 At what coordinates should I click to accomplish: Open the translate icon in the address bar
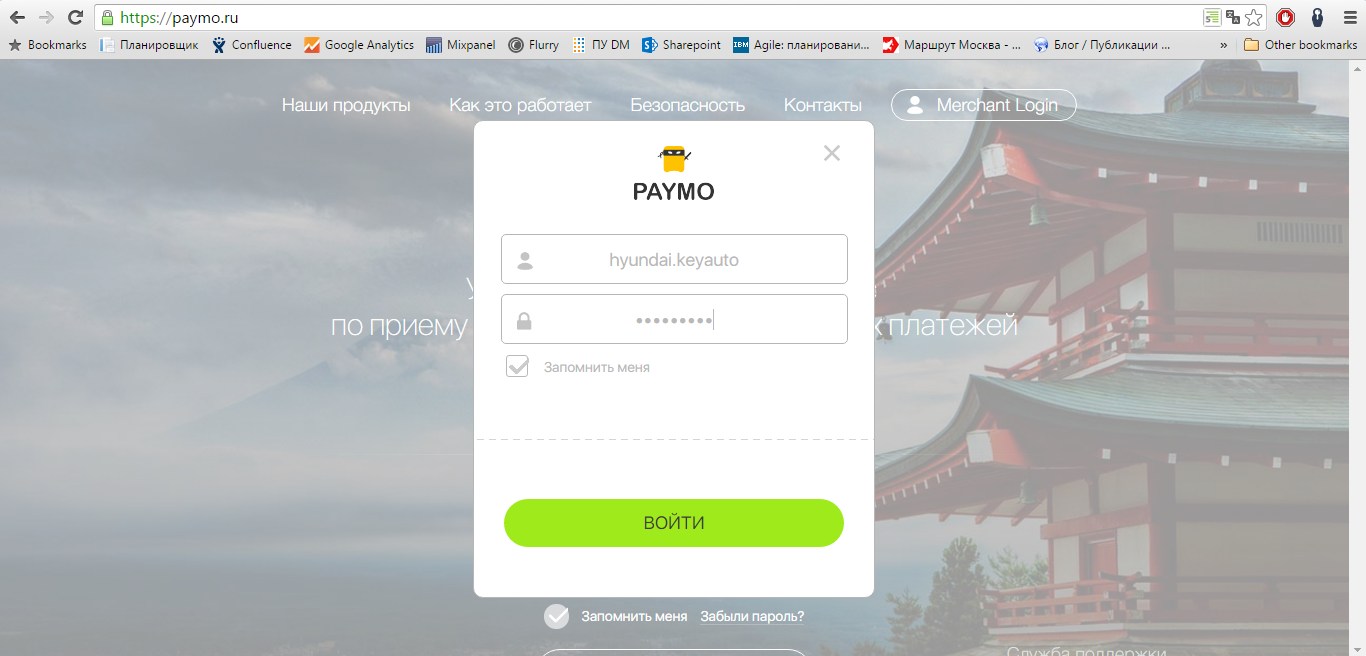(1233, 17)
